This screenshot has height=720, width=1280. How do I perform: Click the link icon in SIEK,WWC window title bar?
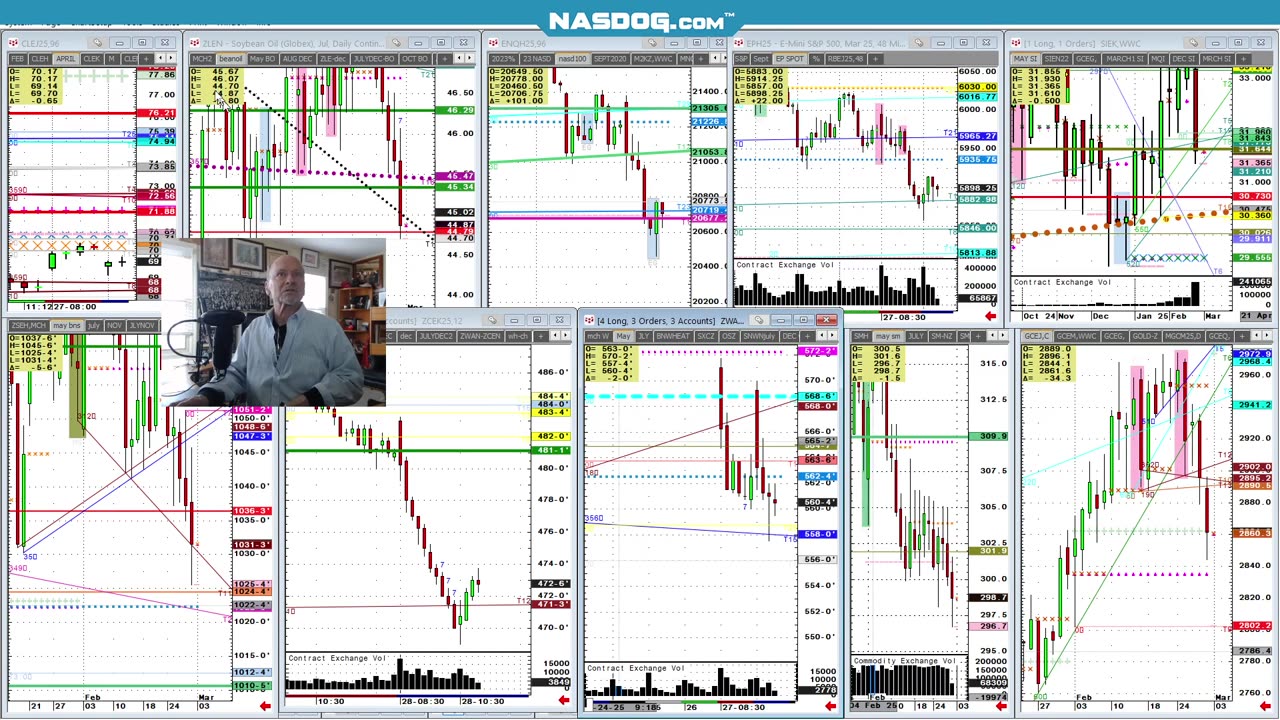(x=1193, y=43)
